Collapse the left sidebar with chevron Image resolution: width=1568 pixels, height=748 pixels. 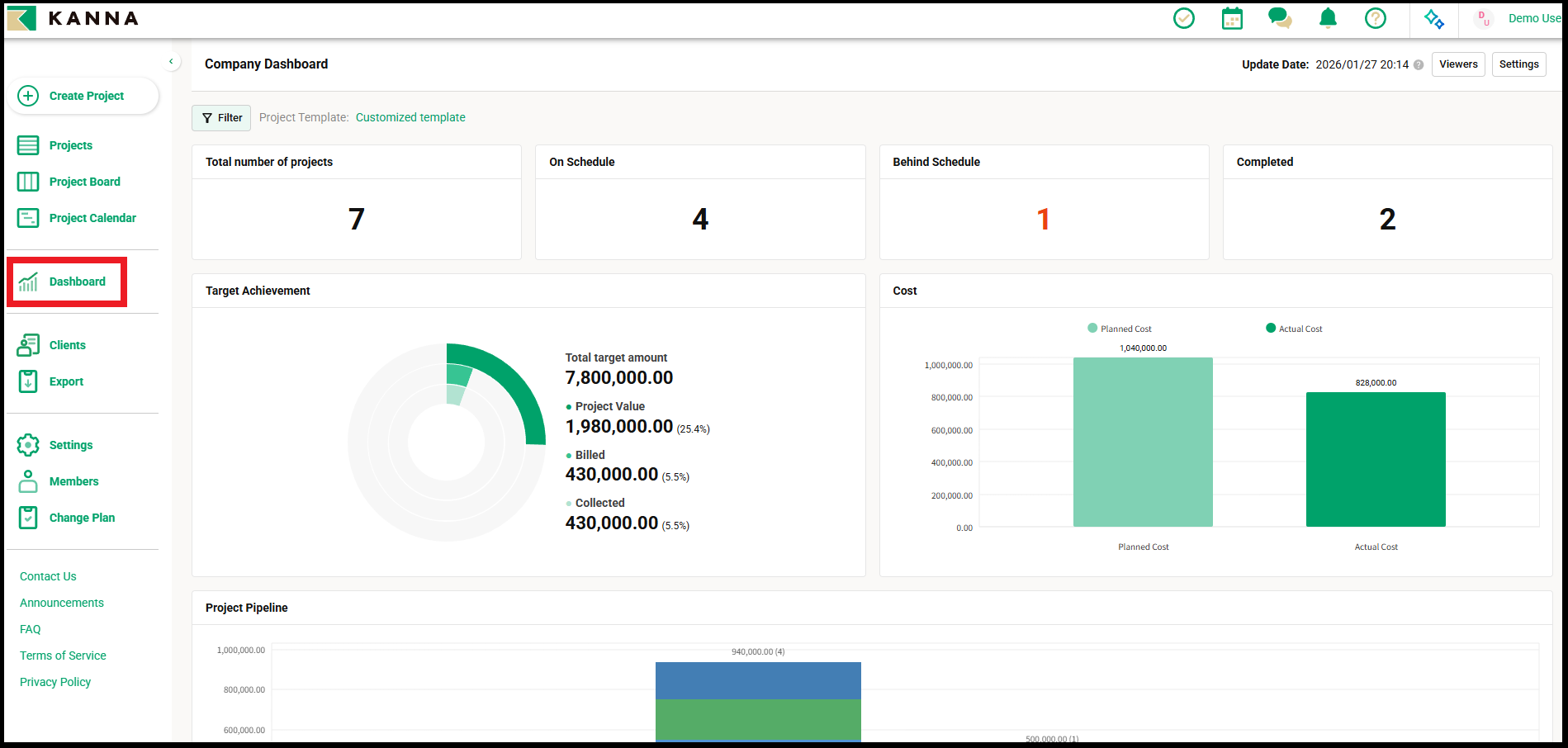171,61
